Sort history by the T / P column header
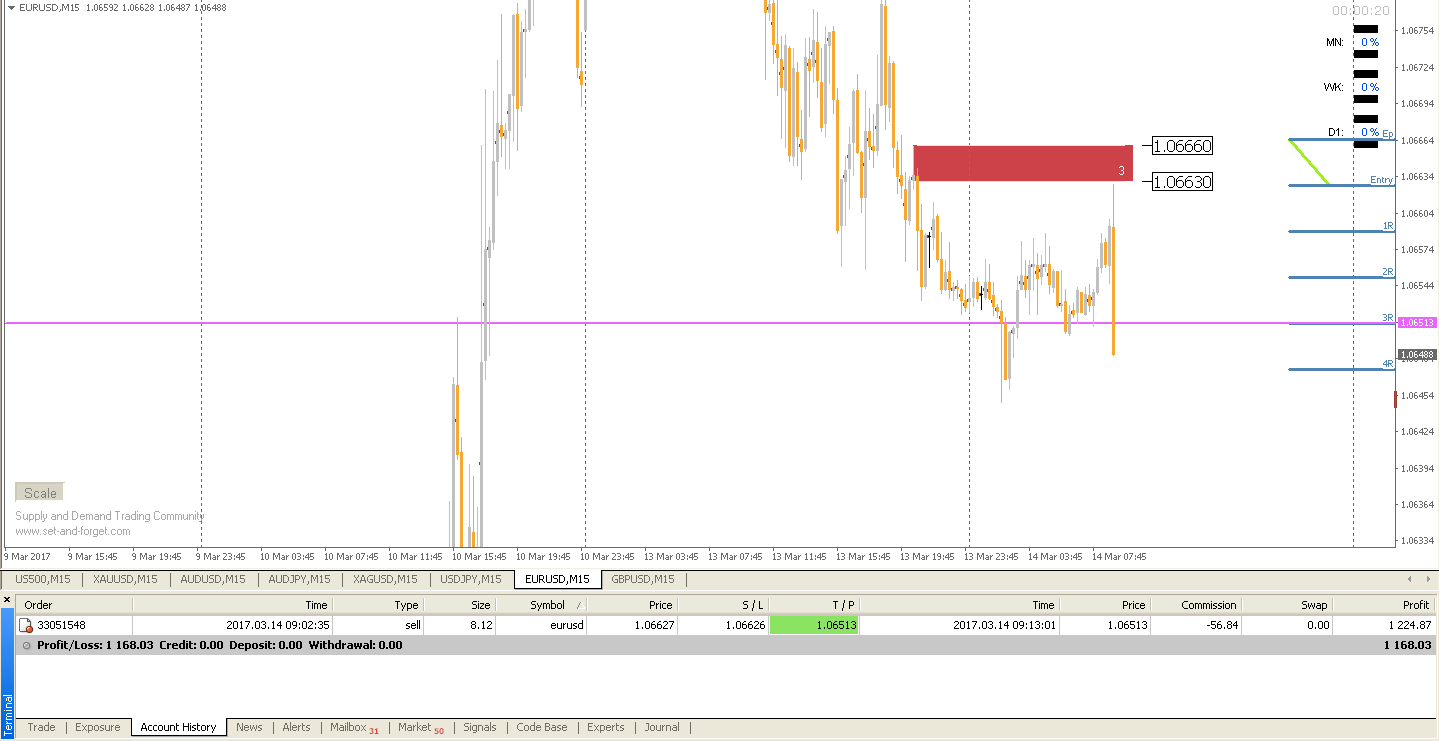The height and width of the screenshot is (741, 1439). pos(814,605)
